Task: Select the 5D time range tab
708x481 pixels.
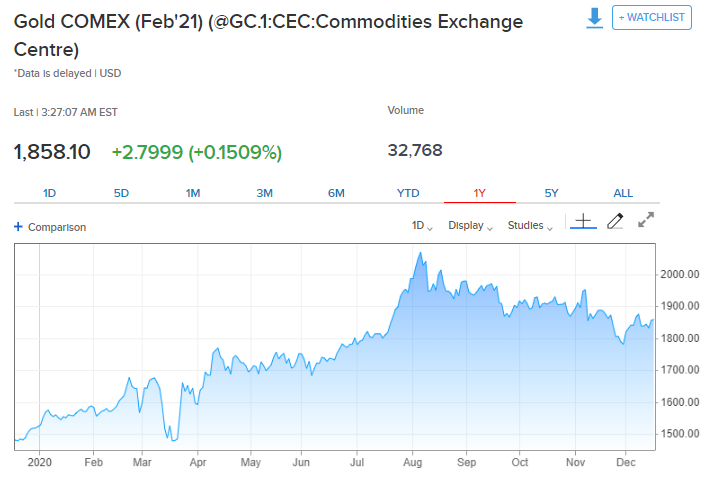Action: (122, 193)
